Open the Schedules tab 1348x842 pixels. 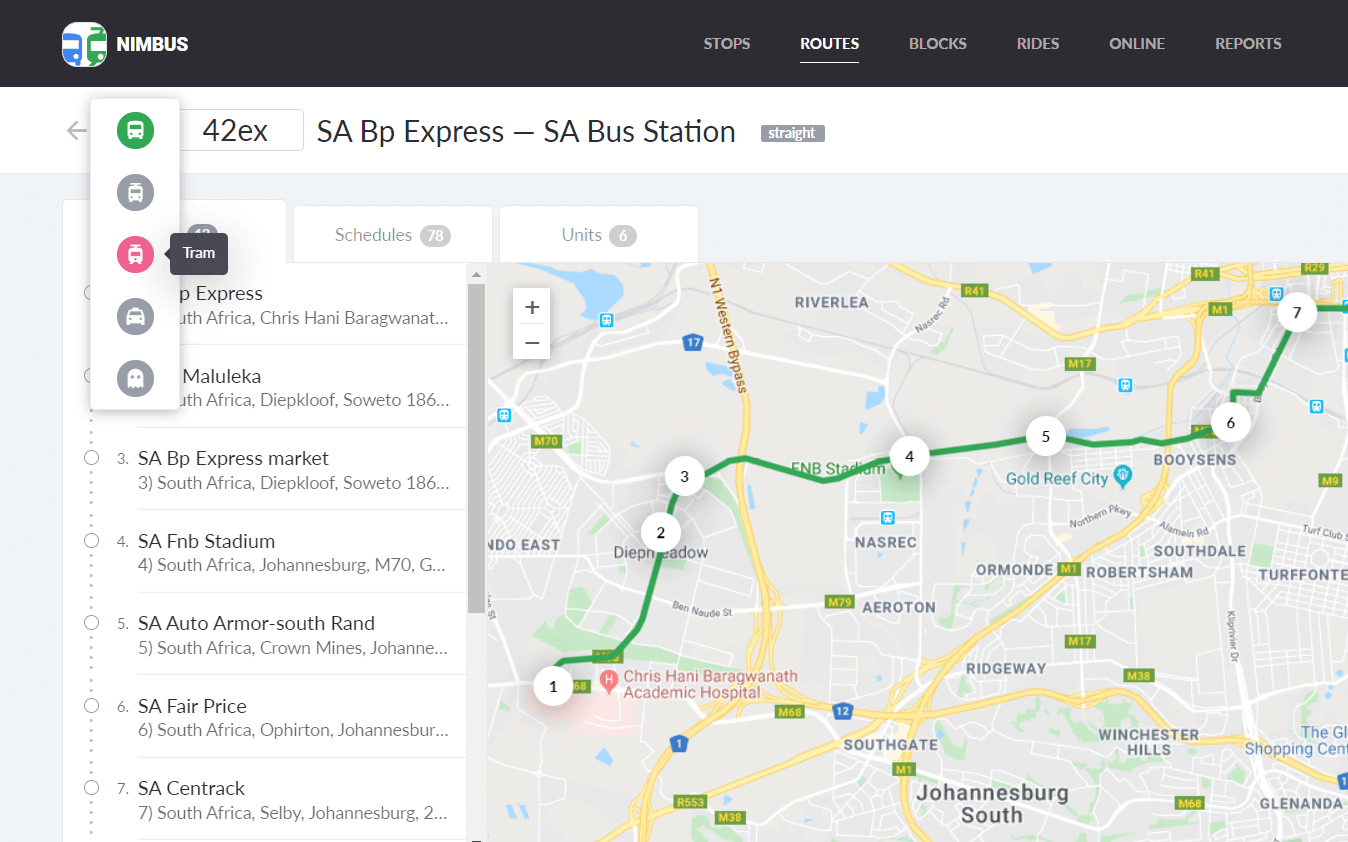click(392, 235)
